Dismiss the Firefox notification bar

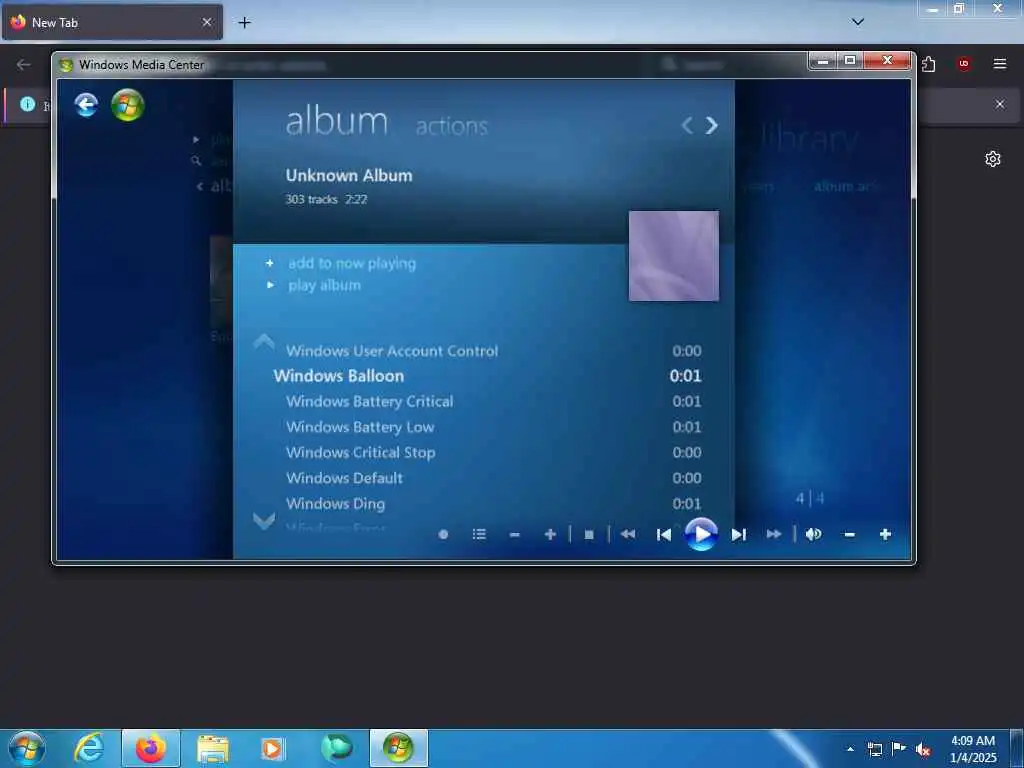click(x=1000, y=104)
